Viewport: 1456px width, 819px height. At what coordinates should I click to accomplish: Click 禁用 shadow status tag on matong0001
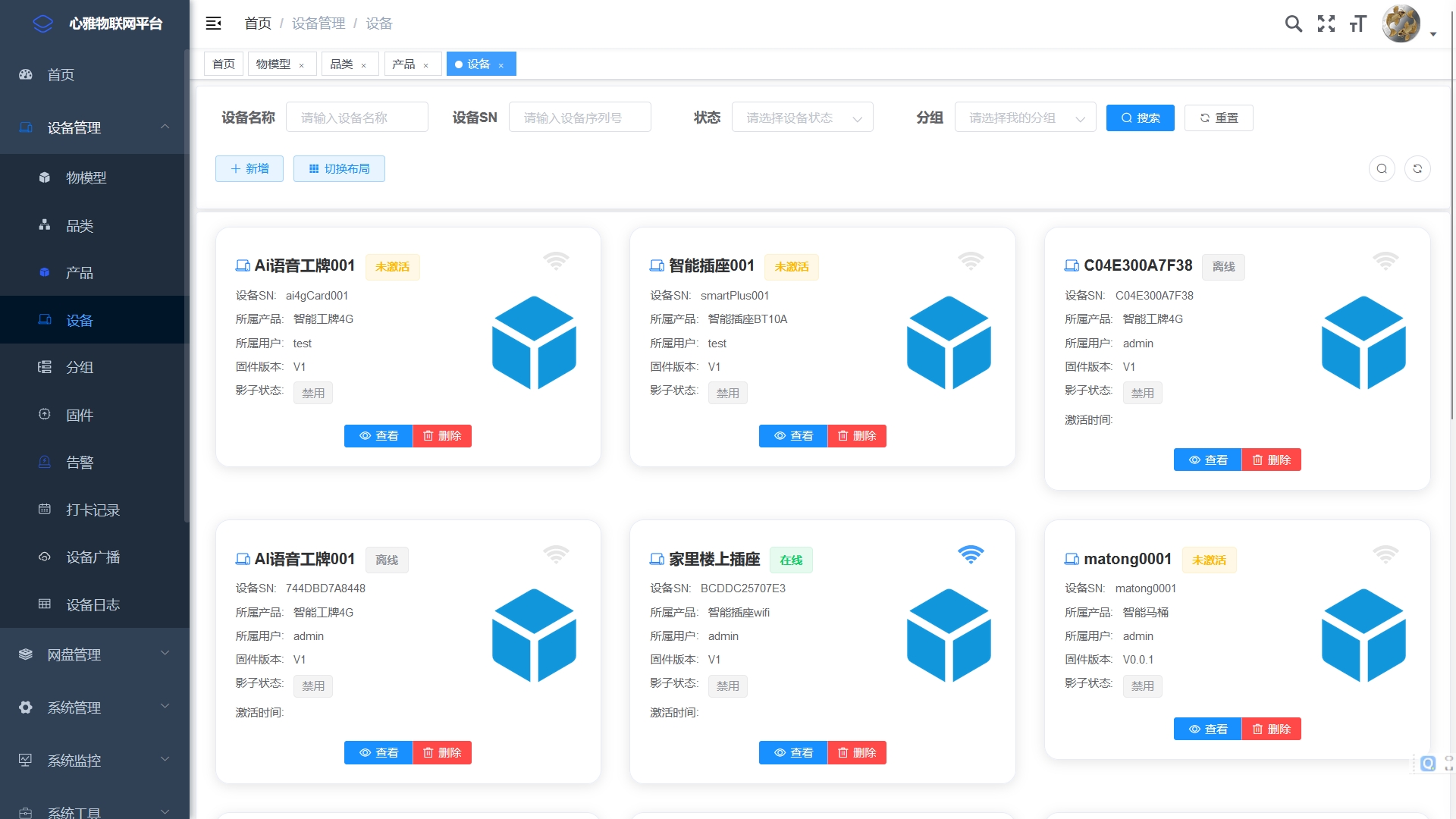(1141, 686)
